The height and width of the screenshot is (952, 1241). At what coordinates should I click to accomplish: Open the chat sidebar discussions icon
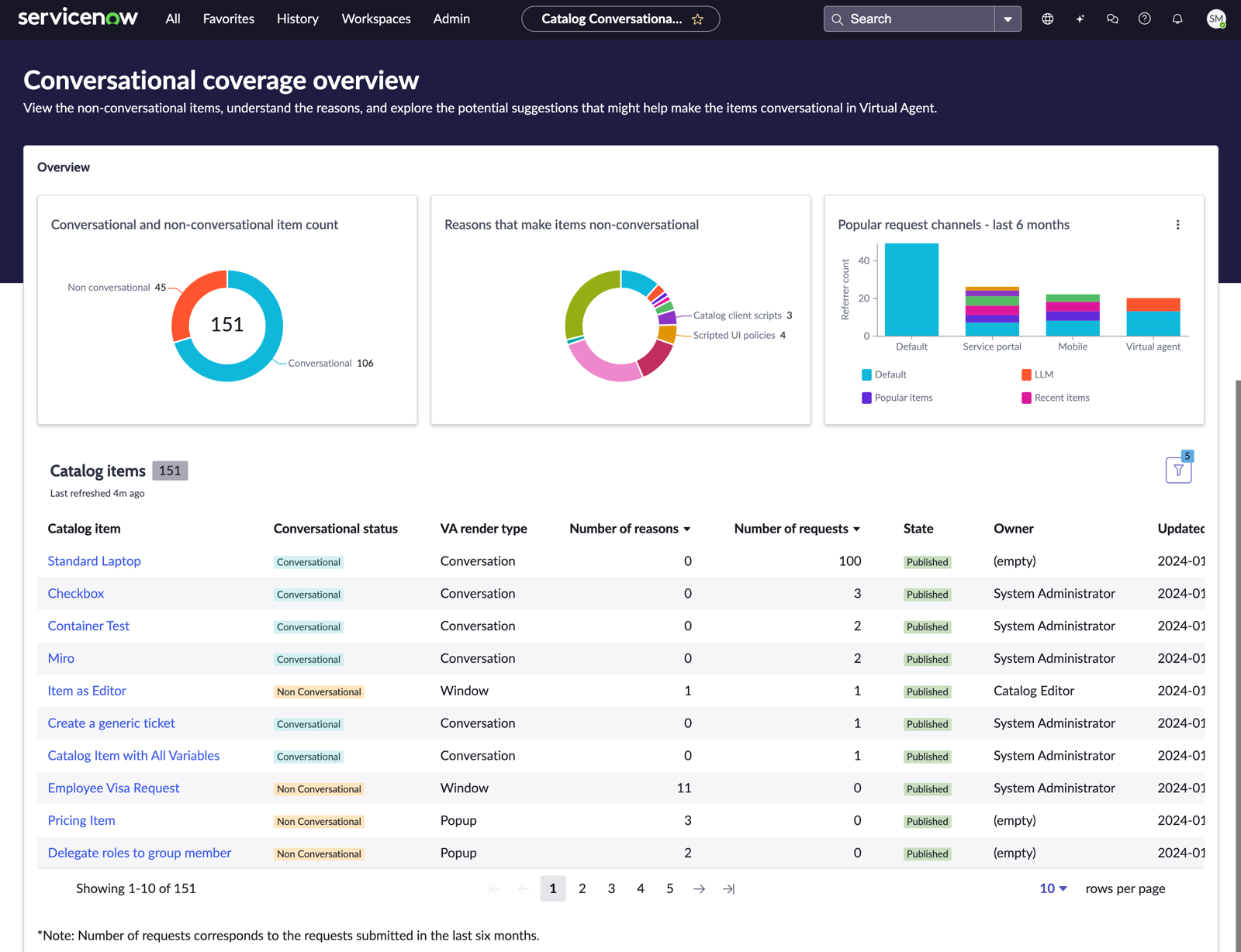[x=1112, y=19]
